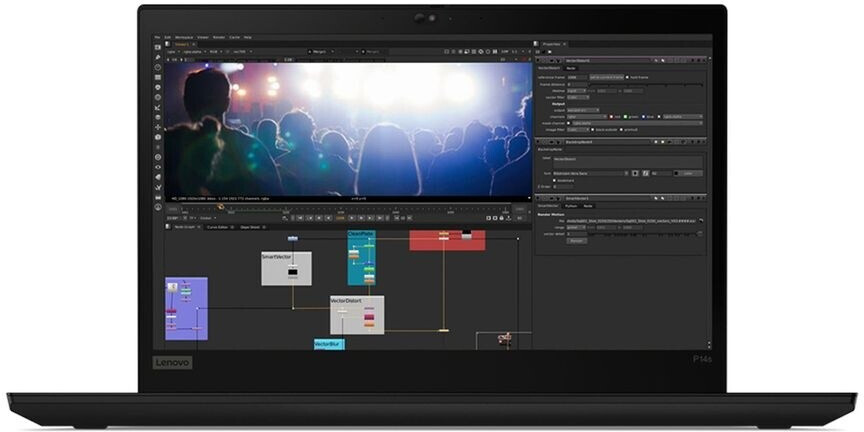Click the Transform nodes toolbar icon

tap(158, 127)
